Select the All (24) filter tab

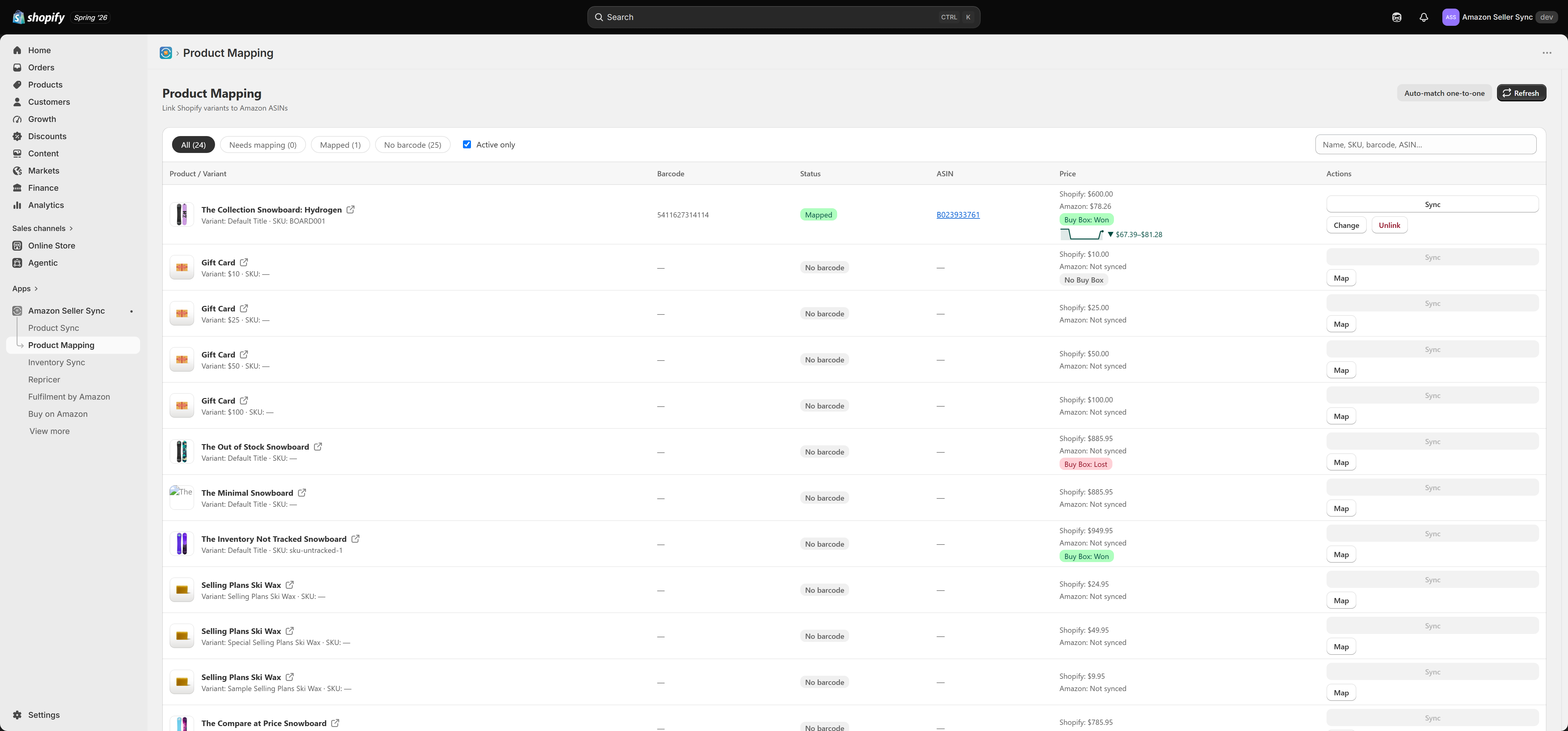(194, 145)
